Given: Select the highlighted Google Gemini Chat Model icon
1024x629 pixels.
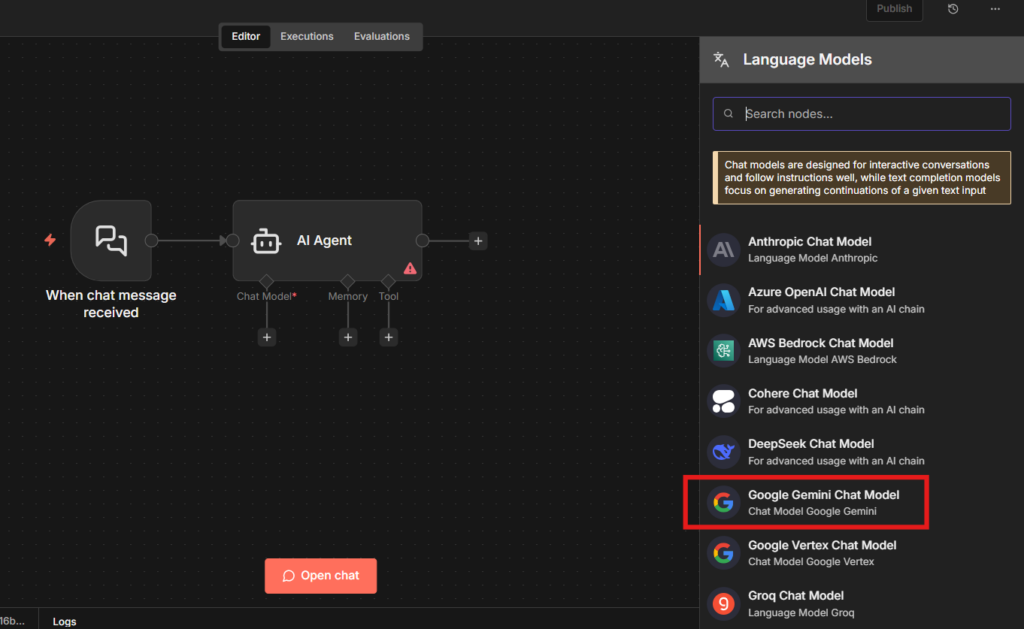Looking at the screenshot, I should click(723, 502).
